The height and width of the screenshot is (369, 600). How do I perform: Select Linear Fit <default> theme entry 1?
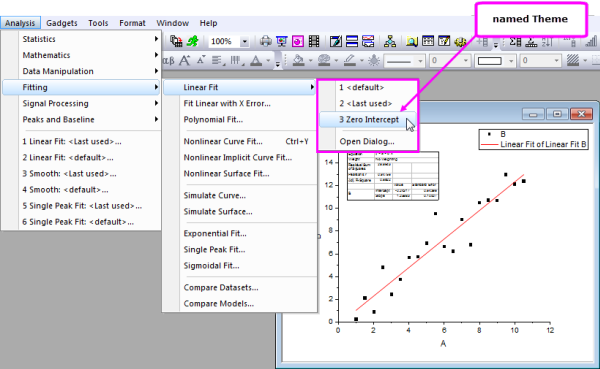click(367, 87)
